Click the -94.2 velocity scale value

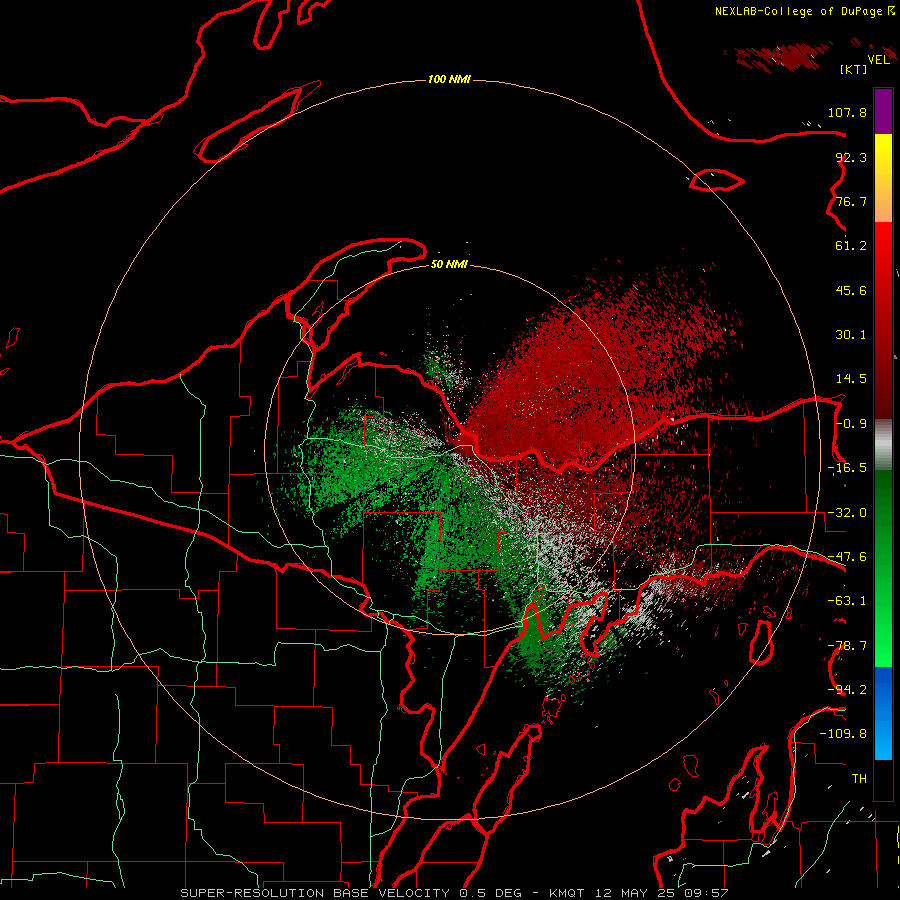point(847,690)
